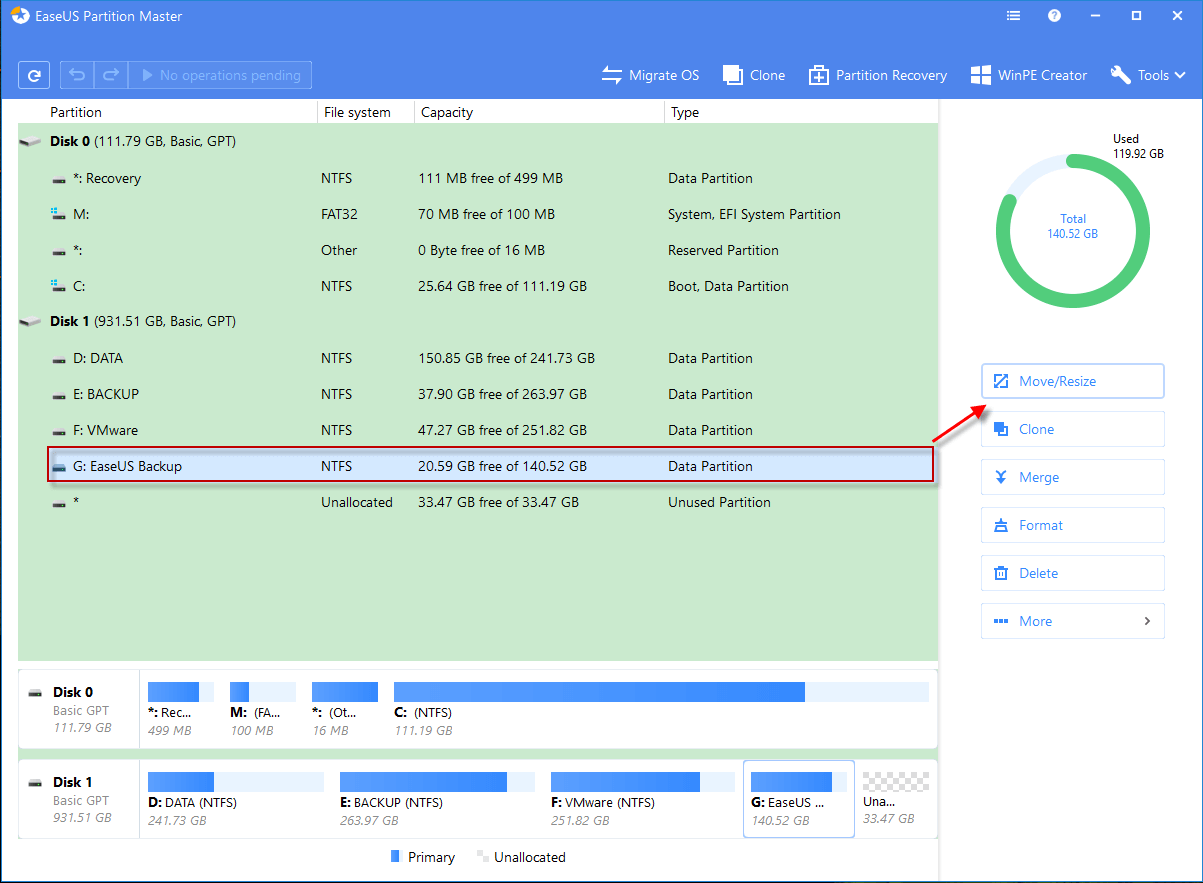The width and height of the screenshot is (1203, 883).
Task: Open the task list icon in title bar
Action: [1013, 16]
